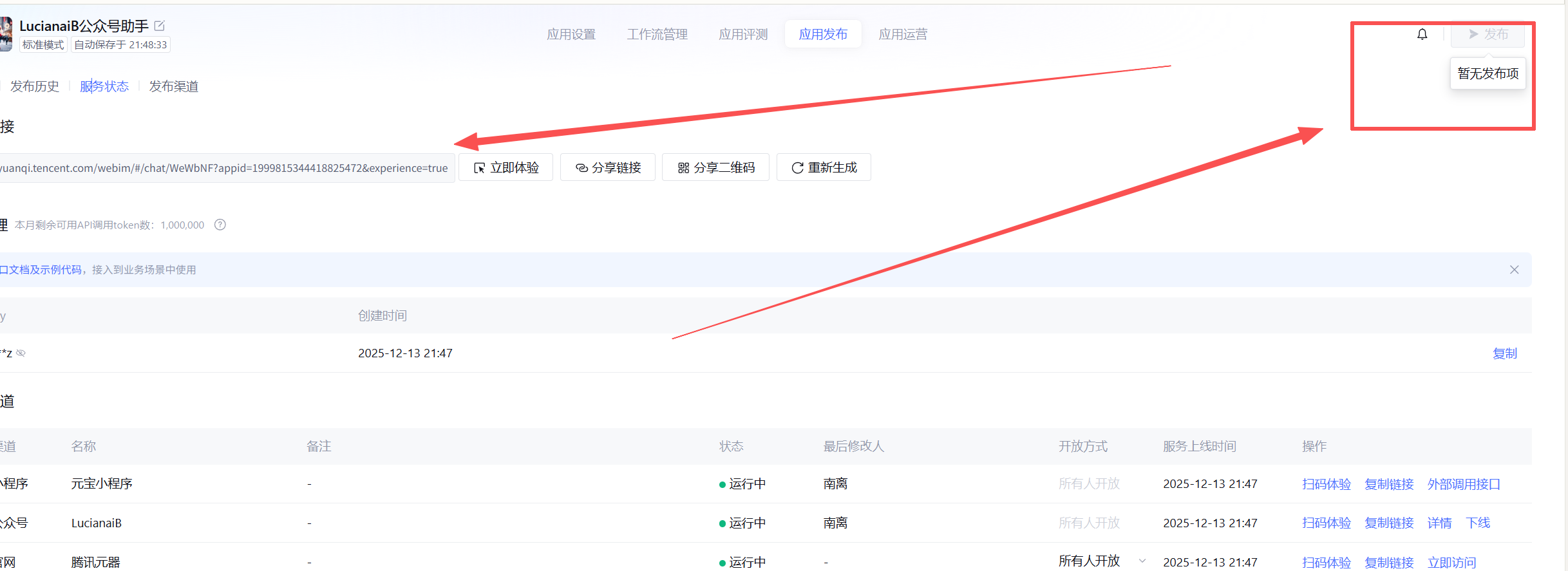Toggle visibility of the hidden API key
The image size is (1568, 571).
point(21,353)
